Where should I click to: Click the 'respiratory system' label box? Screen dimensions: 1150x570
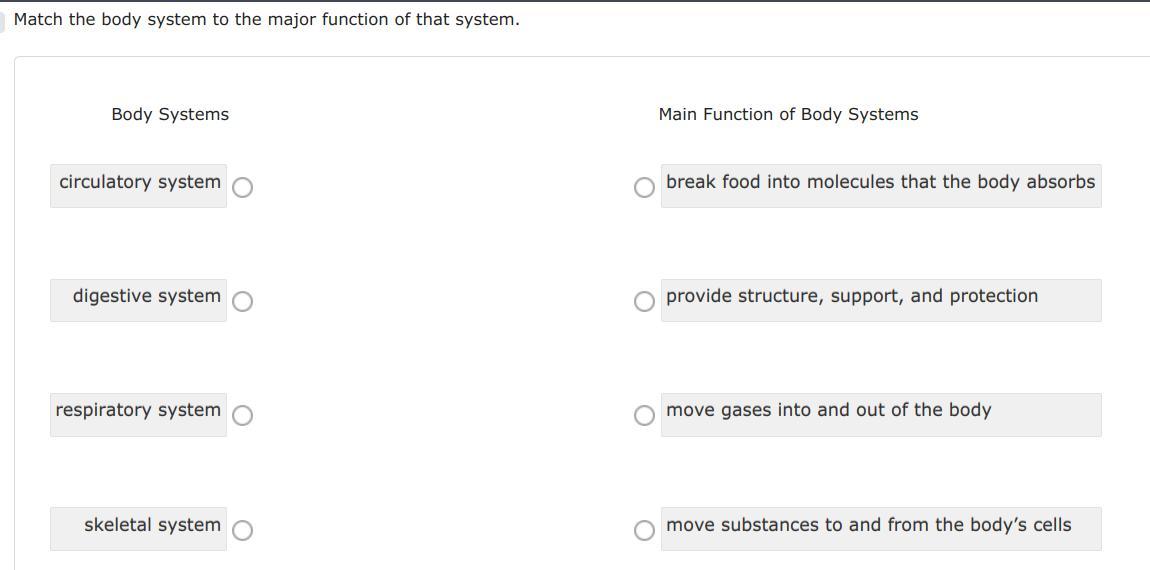click(138, 411)
